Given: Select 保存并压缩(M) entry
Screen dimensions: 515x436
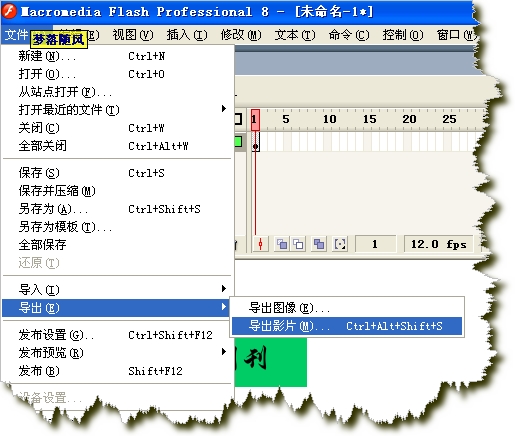Looking at the screenshot, I should click(x=117, y=191).
